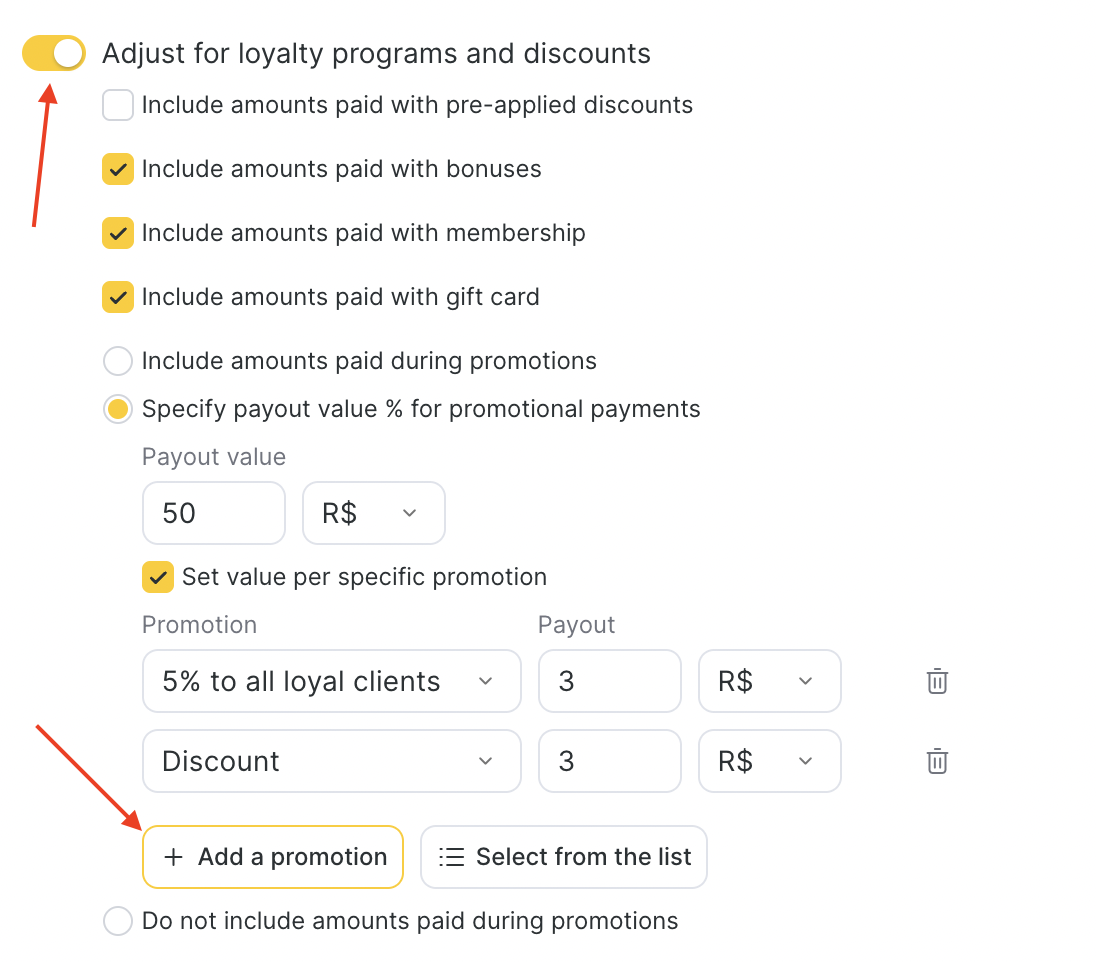Image resolution: width=1096 pixels, height=962 pixels.
Task: Open the '5% to all loyal clients' promotion dropdown
Action: click(331, 681)
